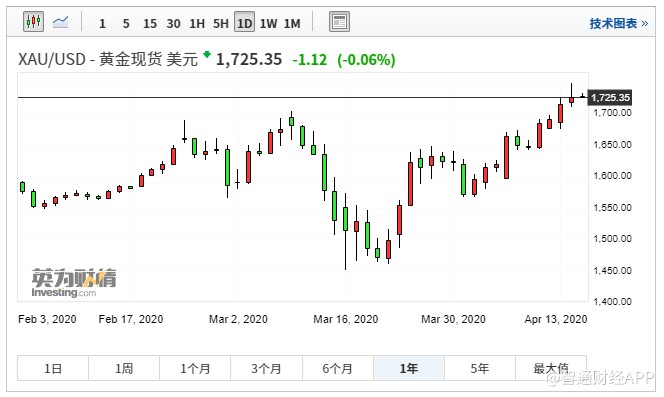Screen dimensions: 664x397
Task: Click the 1,700.00 axis label
Action: click(612, 113)
